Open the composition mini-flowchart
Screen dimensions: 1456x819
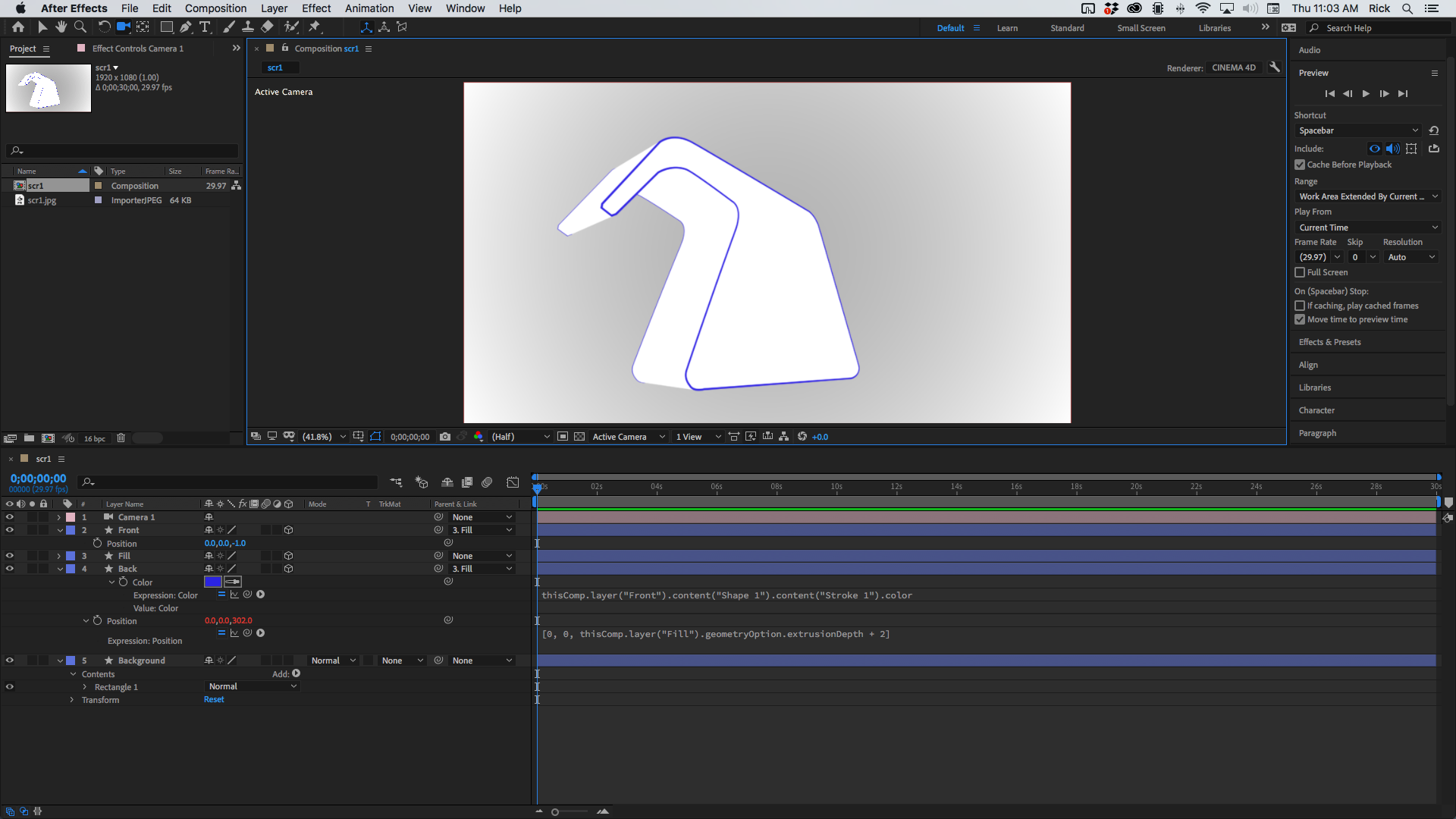click(x=783, y=437)
